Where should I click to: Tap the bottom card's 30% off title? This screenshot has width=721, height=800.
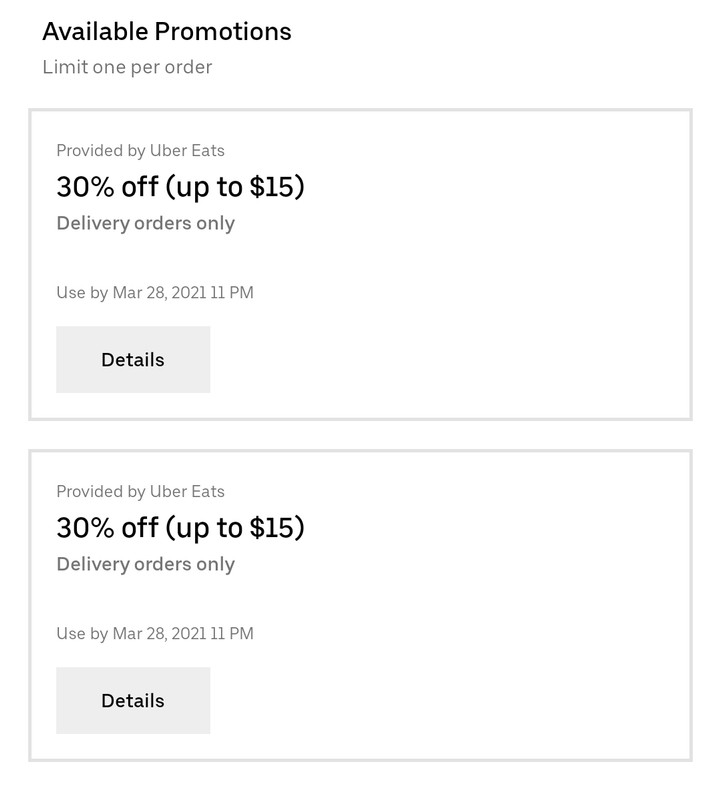180,528
